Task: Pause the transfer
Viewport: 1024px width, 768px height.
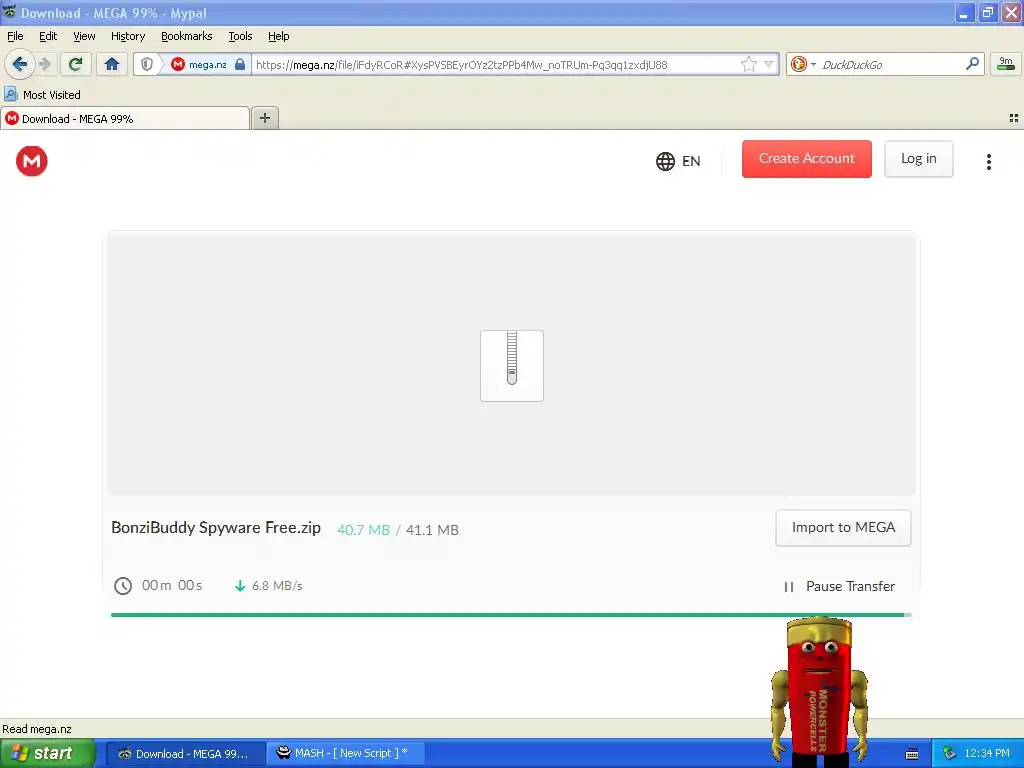Action: tap(839, 586)
